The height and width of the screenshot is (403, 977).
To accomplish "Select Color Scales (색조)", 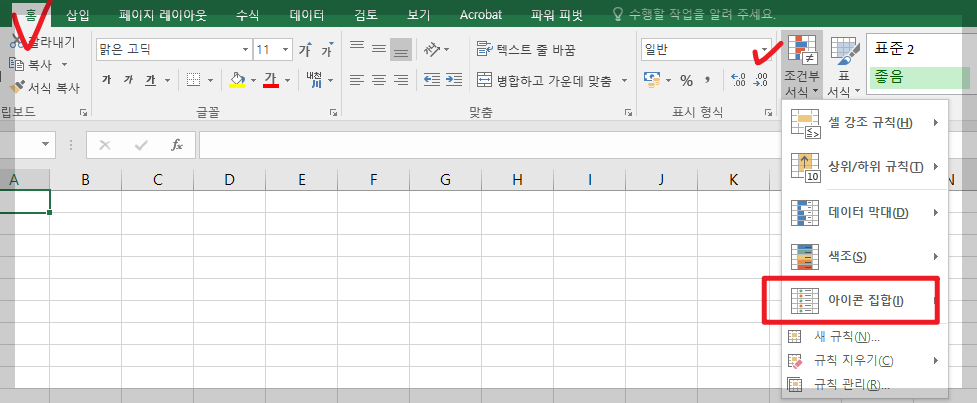I will (x=865, y=256).
